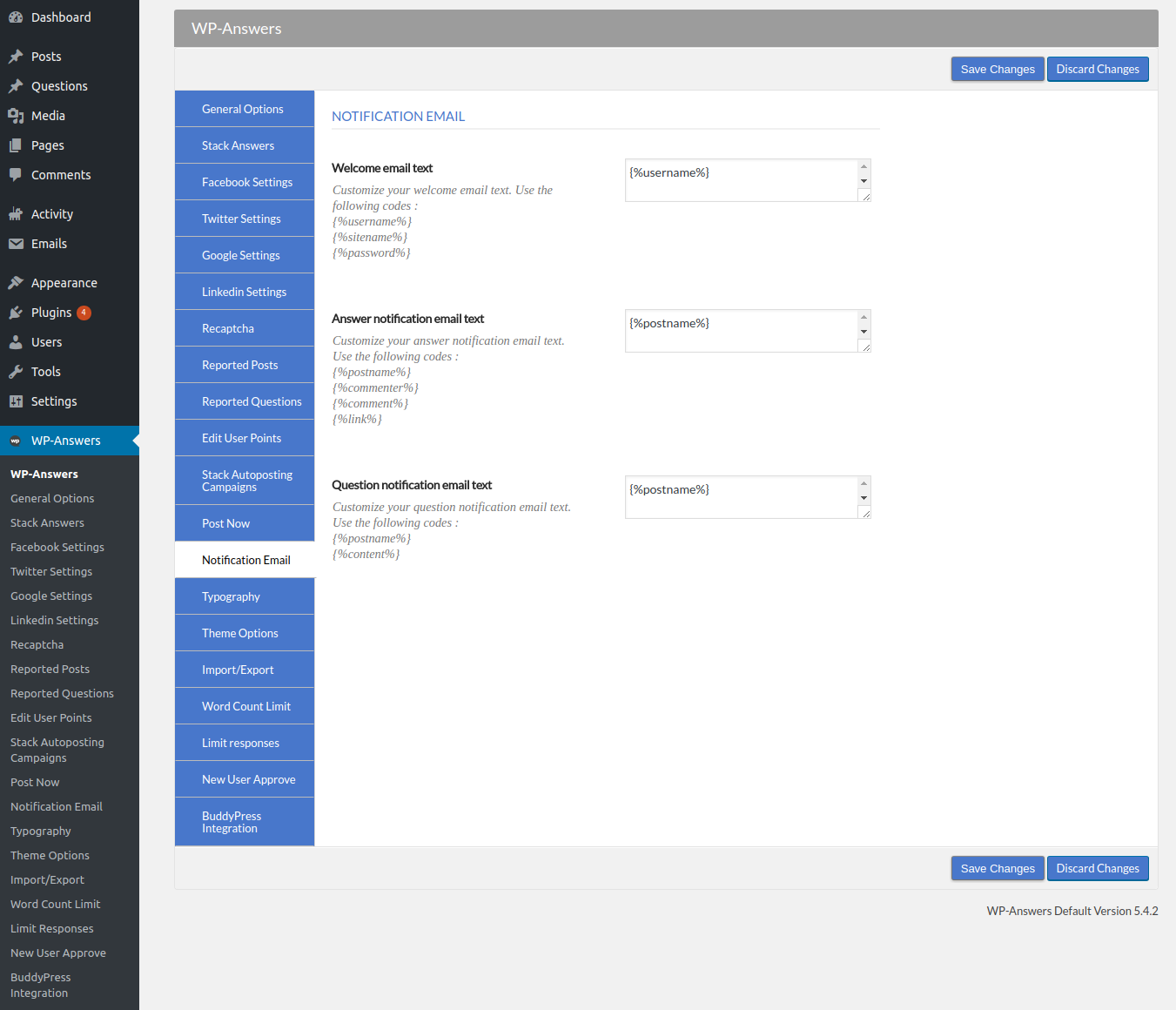Open Edit User Points in sidebar submenu
Screen dimensions: 1176x1010
point(51,718)
